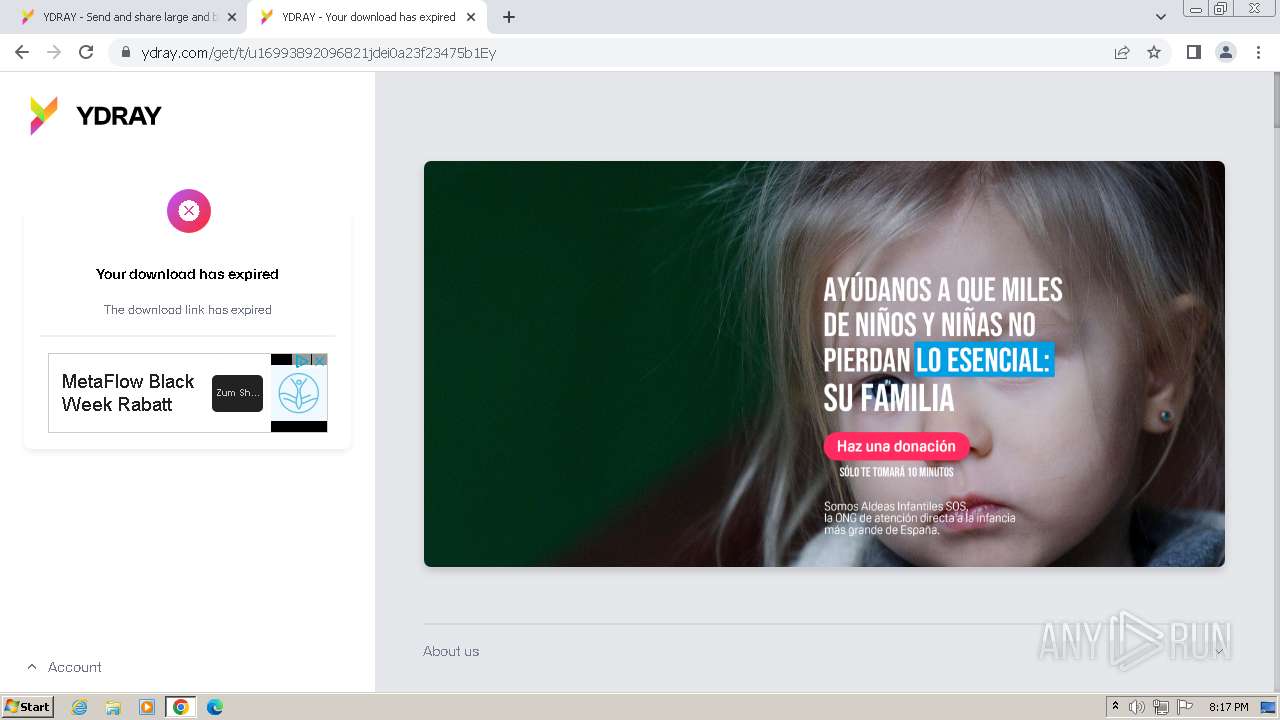Click the volume speaker tray icon
1280x720 pixels.
(1137, 707)
